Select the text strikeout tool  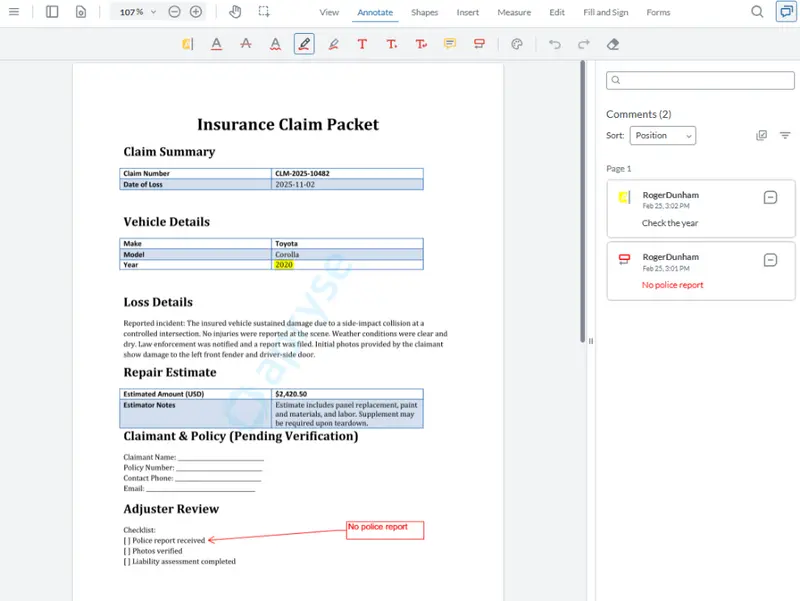click(x=246, y=44)
